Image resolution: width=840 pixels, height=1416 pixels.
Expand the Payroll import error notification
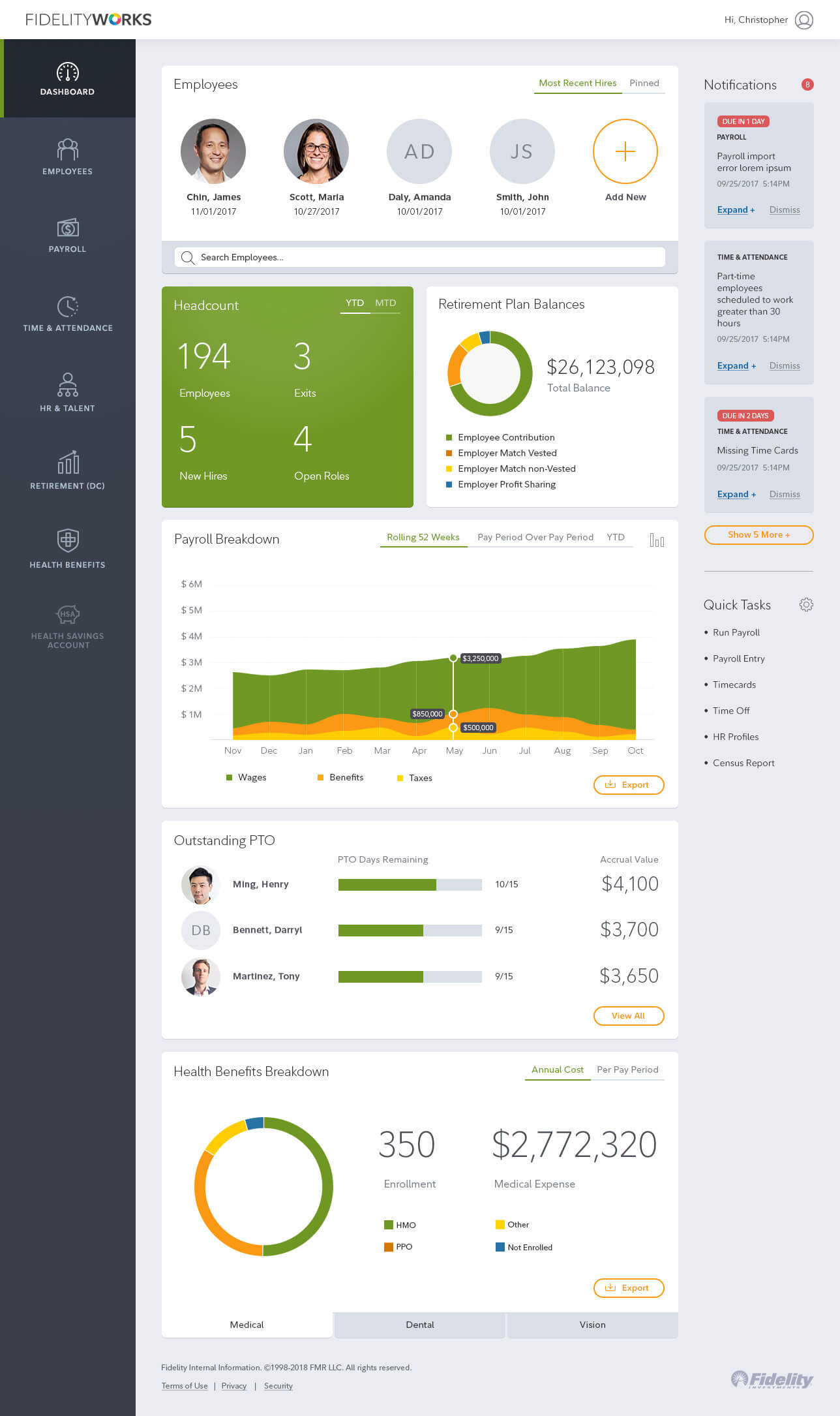(735, 209)
